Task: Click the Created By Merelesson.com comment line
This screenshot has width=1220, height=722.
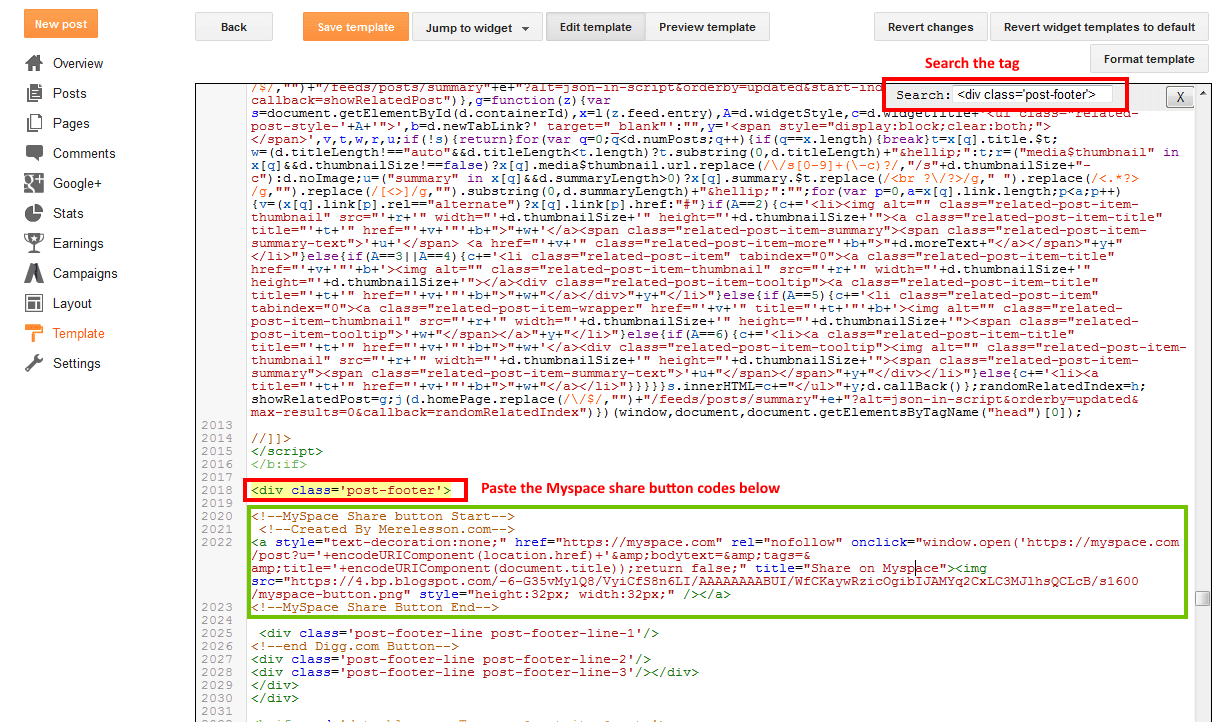Action: (386, 529)
